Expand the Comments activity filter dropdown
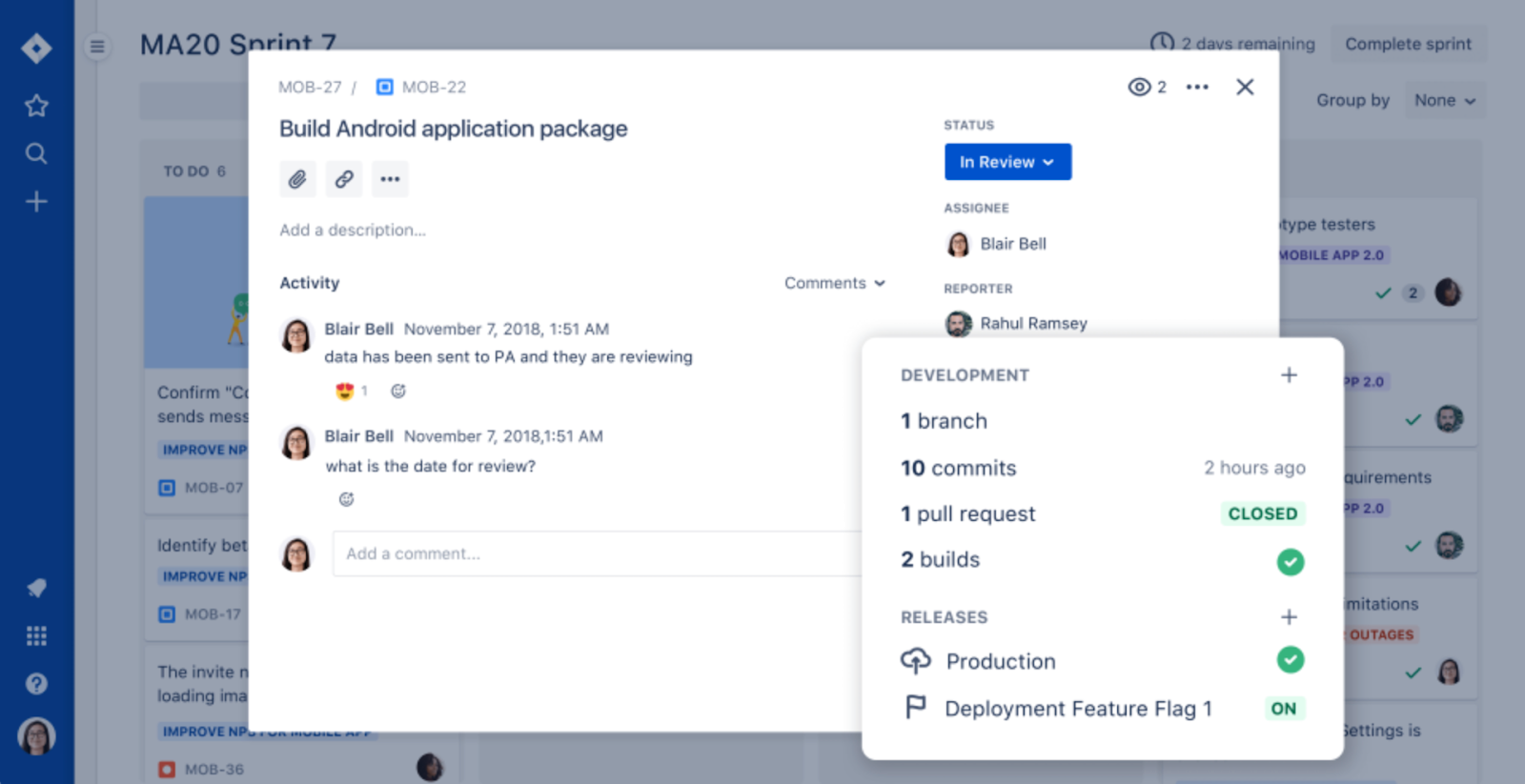The width and height of the screenshot is (1525, 784). click(835, 283)
